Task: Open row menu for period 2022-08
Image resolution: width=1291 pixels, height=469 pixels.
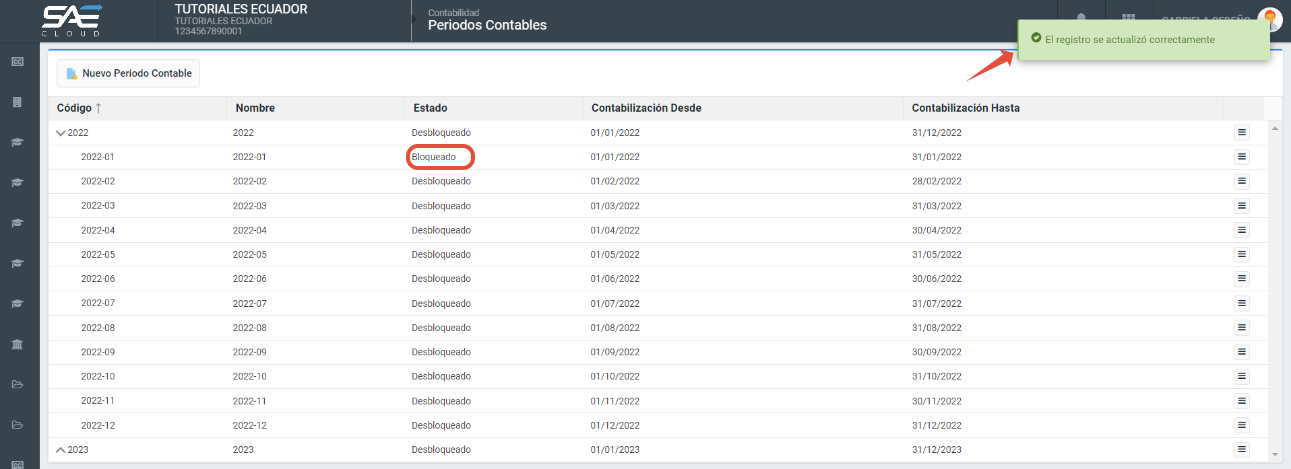Action: (1241, 328)
